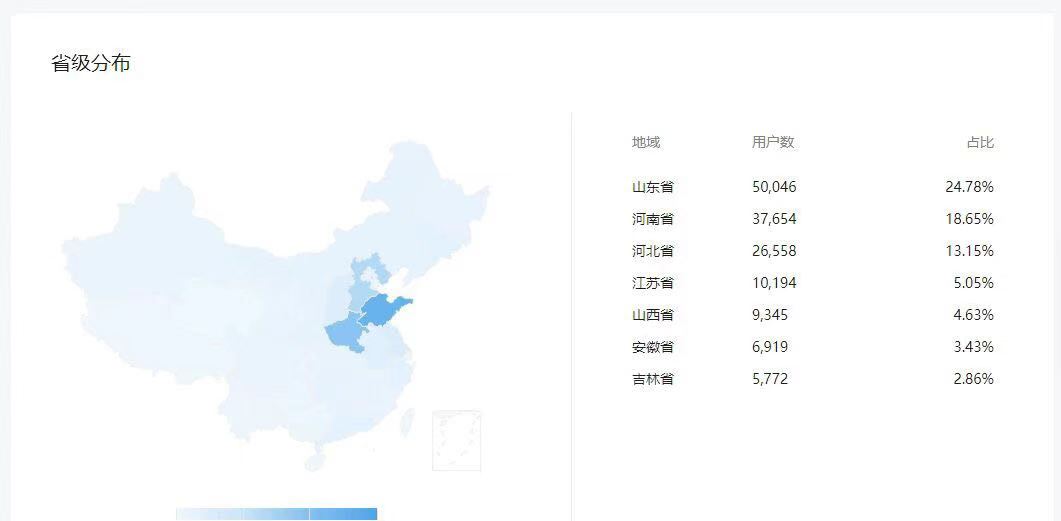Select the 吉林省 row label

click(653, 379)
